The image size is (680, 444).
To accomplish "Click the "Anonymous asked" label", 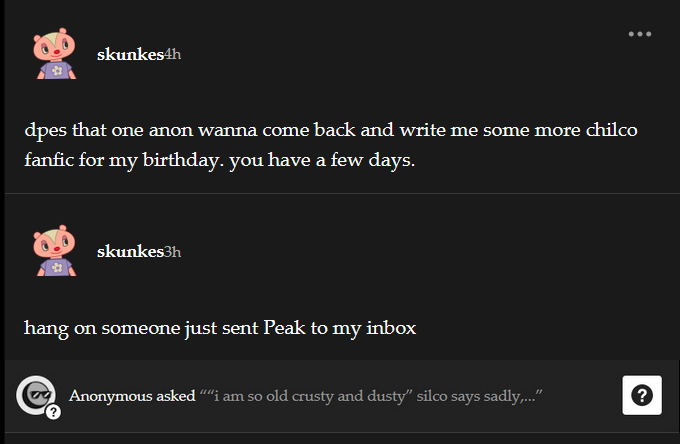I will pos(132,396).
